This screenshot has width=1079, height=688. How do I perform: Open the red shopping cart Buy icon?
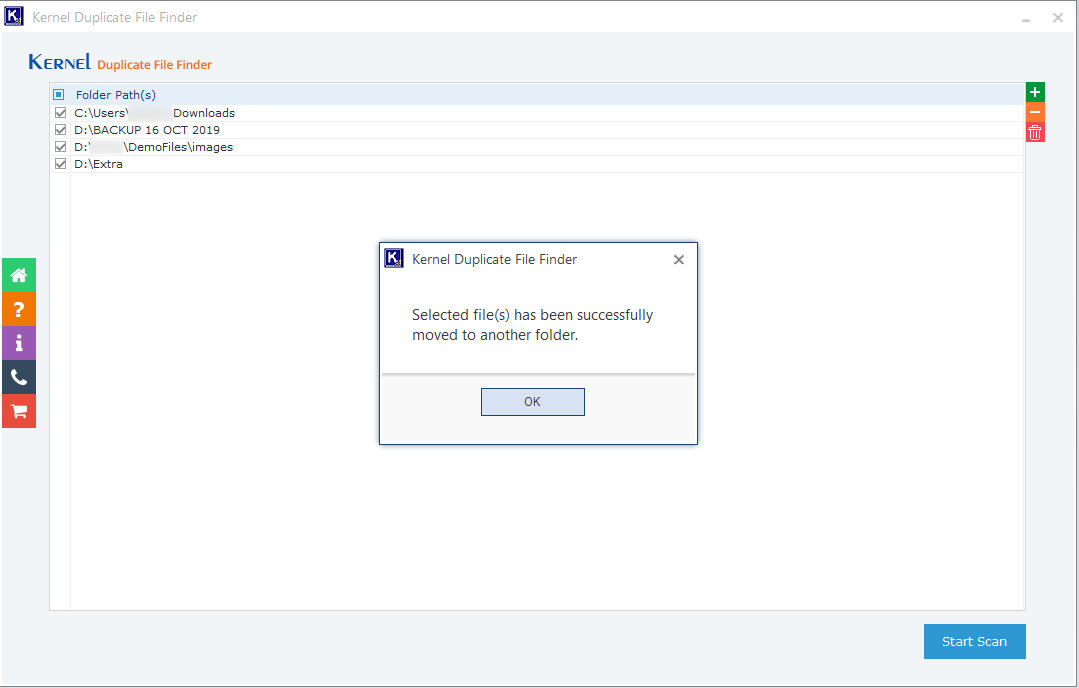point(19,411)
